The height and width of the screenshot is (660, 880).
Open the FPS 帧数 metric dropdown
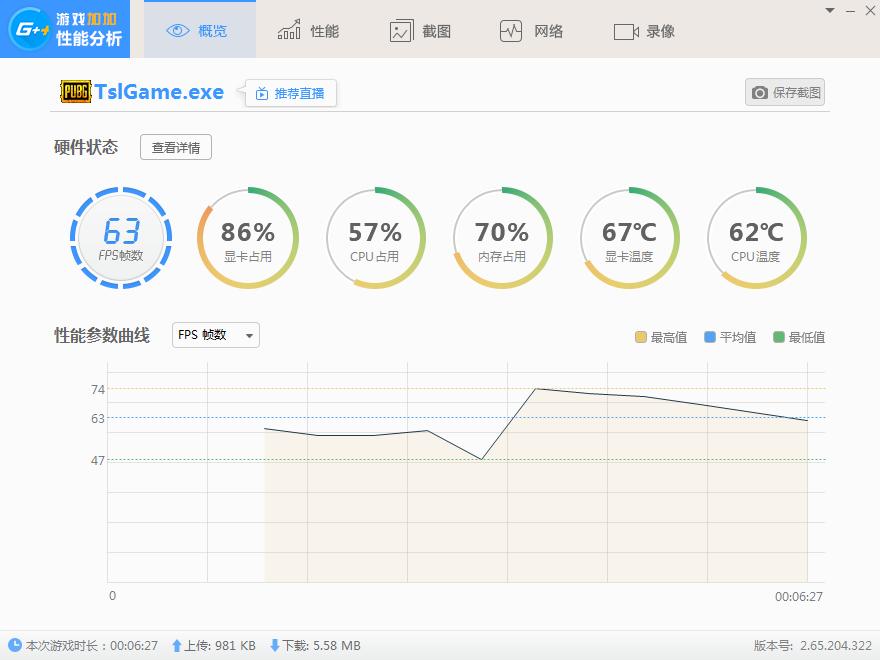pos(214,336)
